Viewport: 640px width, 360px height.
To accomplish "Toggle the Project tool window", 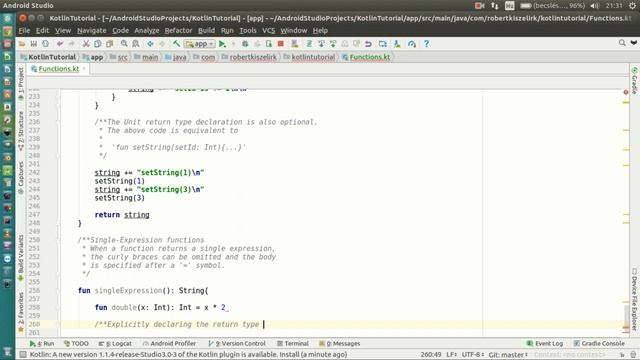I will [21, 83].
